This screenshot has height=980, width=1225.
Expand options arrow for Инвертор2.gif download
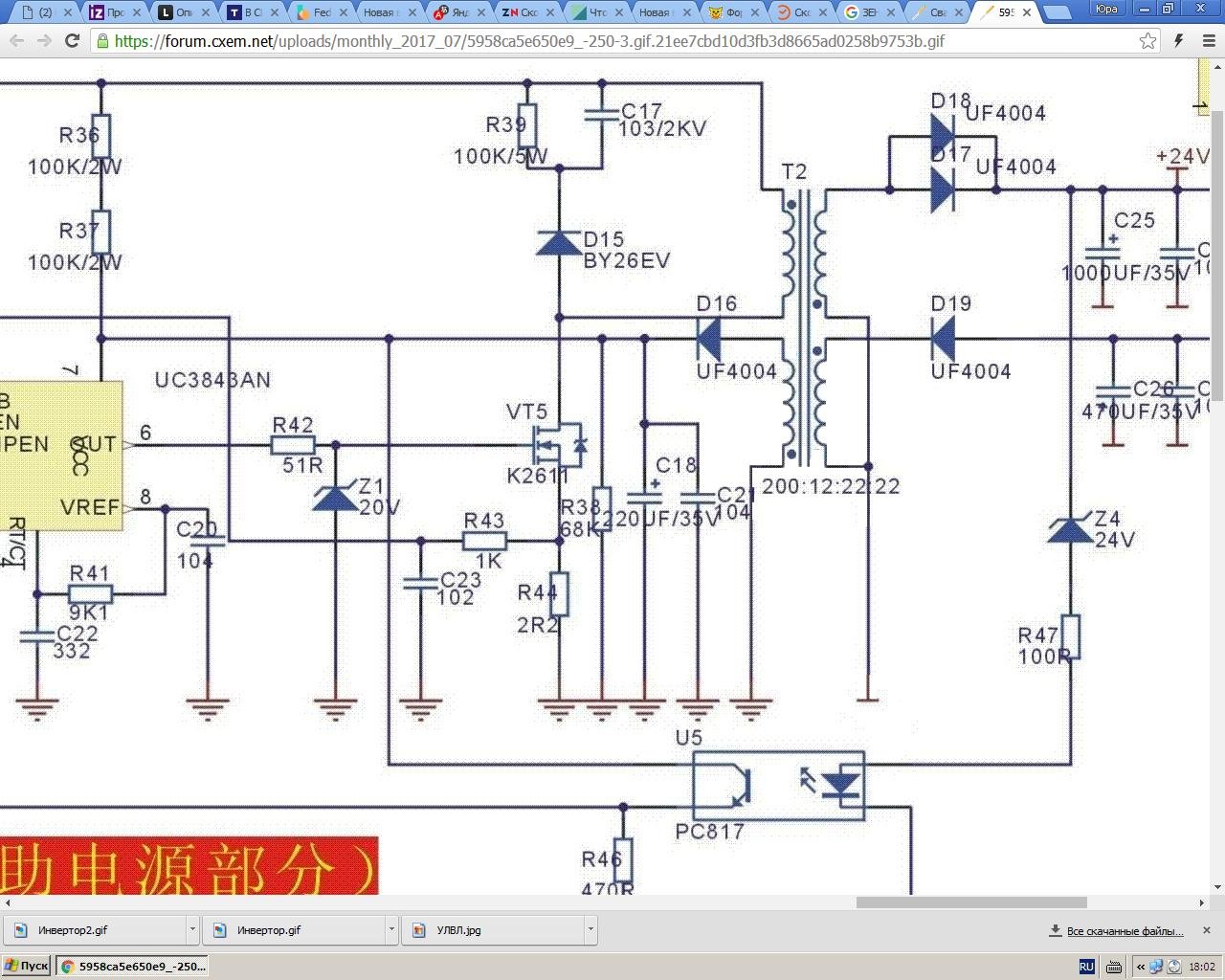click(x=192, y=929)
